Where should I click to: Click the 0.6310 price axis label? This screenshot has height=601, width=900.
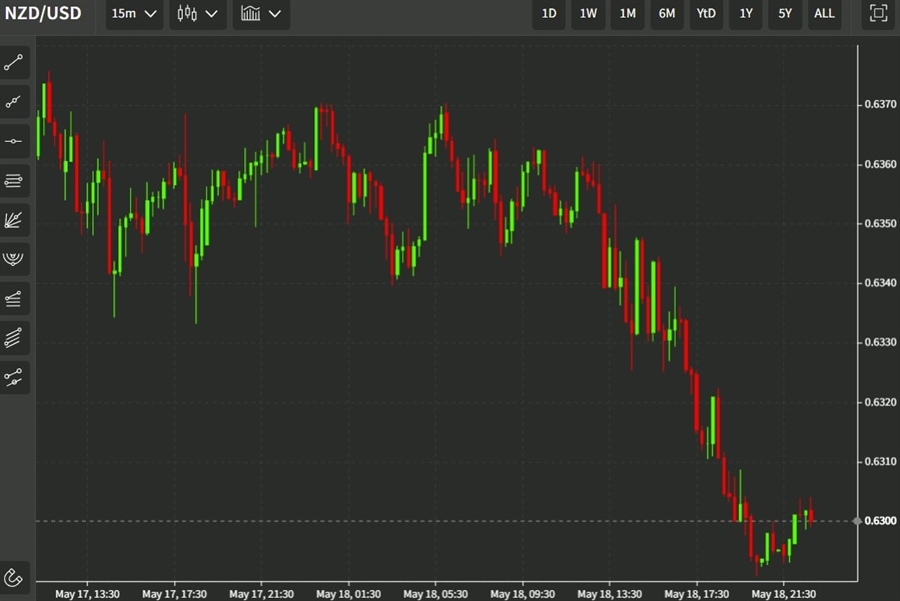pyautogui.click(x=880, y=462)
